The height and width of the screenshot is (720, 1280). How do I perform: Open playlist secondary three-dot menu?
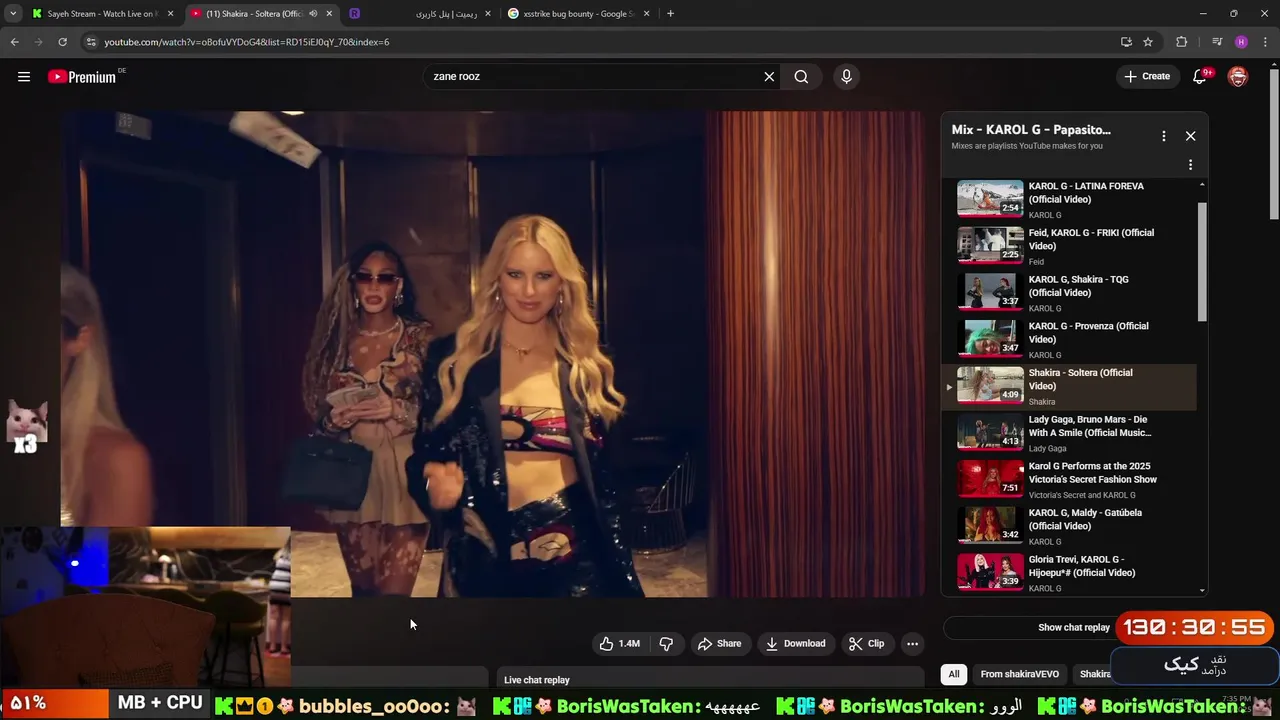pyautogui.click(x=1190, y=165)
